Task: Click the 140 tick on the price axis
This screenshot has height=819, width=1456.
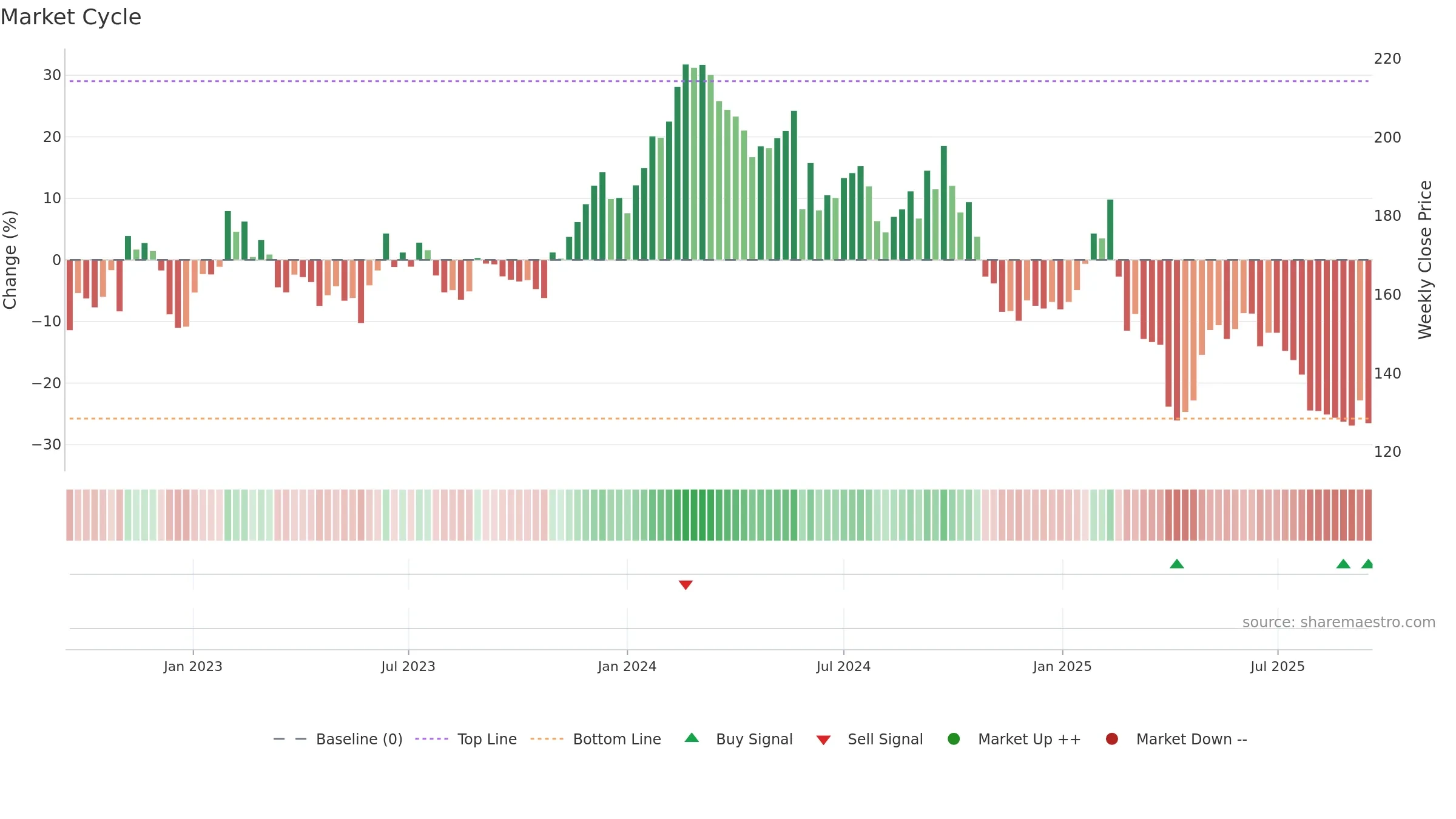Action: [x=1387, y=373]
